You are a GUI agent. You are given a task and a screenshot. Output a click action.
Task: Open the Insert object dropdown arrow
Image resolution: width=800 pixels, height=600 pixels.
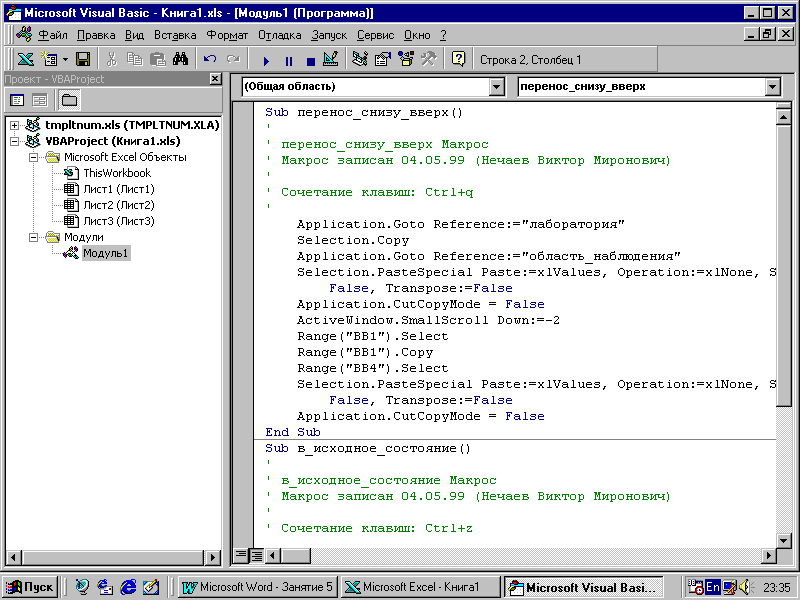point(65,59)
